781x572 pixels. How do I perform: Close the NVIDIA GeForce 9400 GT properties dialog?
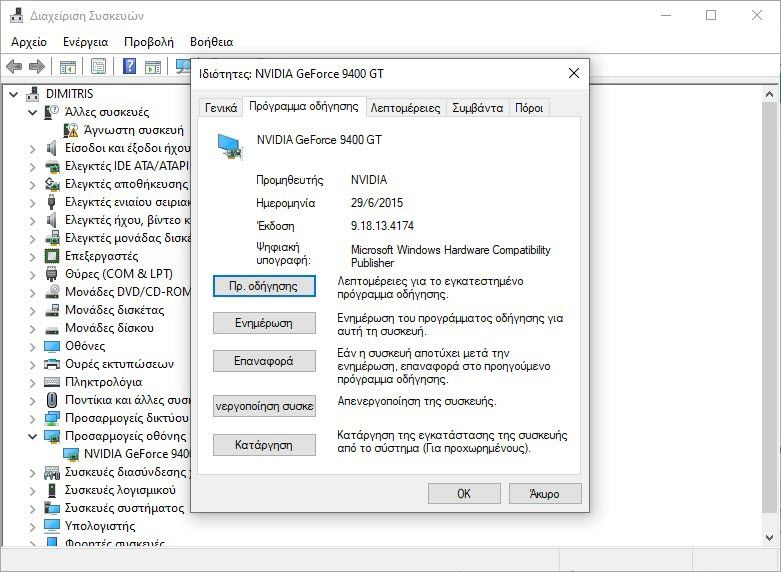pos(574,74)
